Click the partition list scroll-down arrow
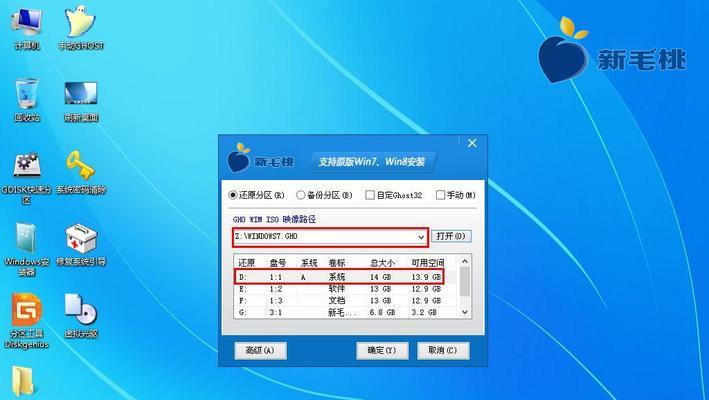 (x=464, y=312)
